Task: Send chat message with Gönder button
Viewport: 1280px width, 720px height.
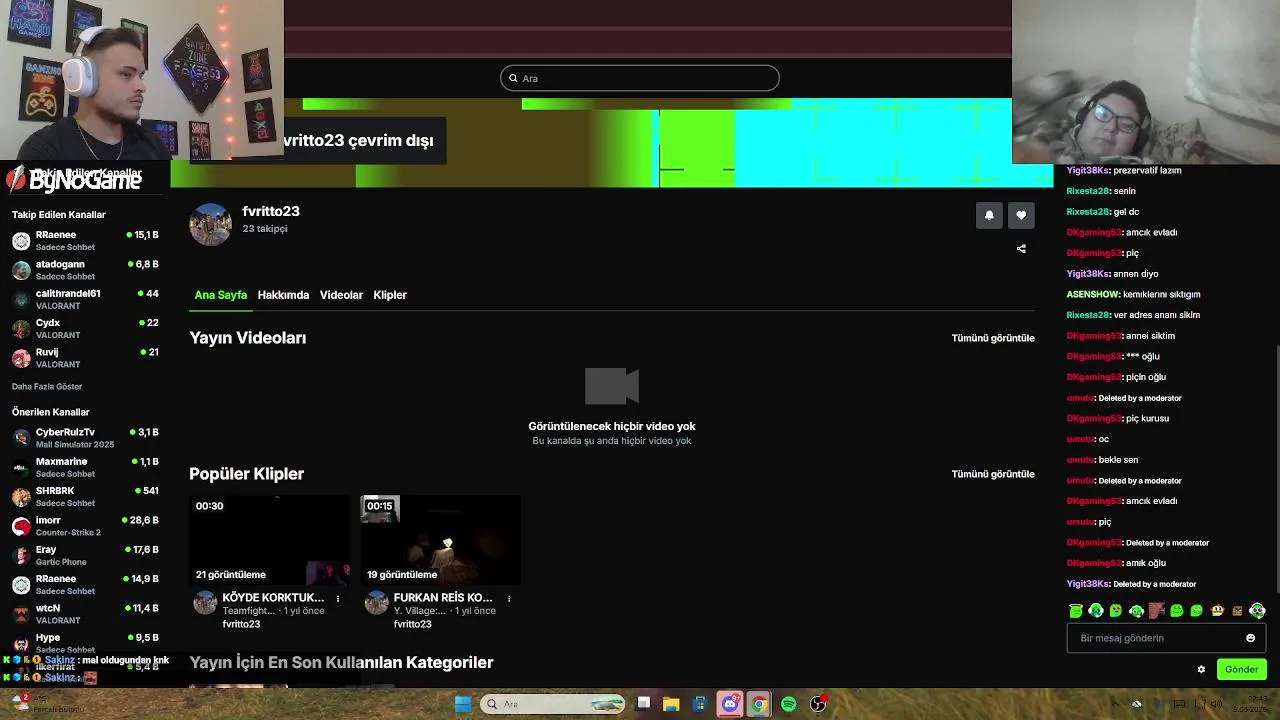Action: tap(1241, 670)
